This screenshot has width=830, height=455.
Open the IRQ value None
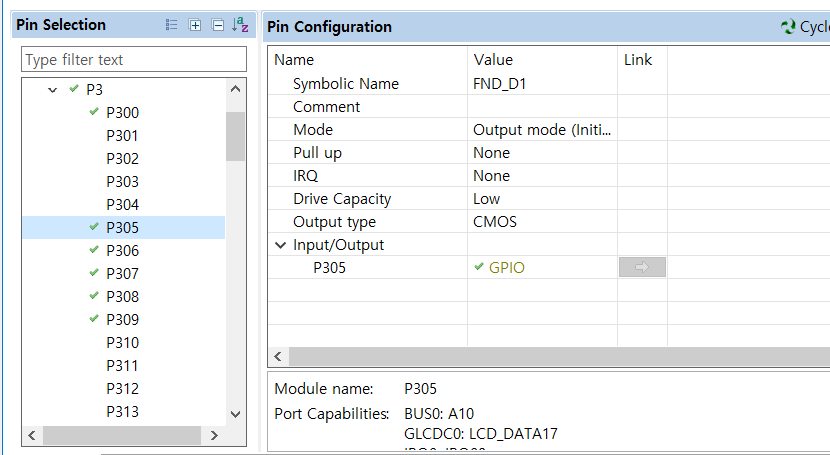542,176
